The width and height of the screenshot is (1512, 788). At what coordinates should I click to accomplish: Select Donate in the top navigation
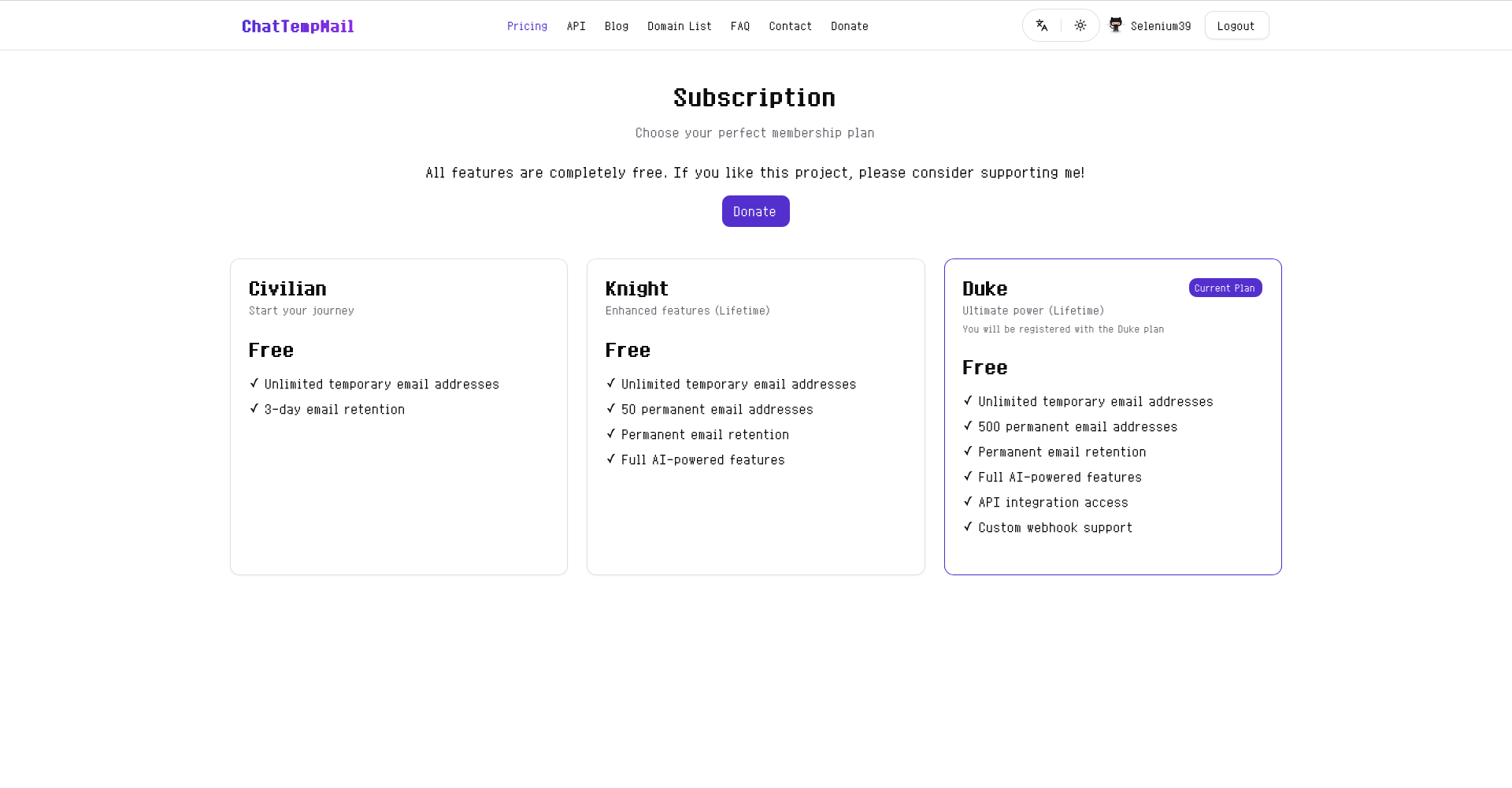point(849,26)
